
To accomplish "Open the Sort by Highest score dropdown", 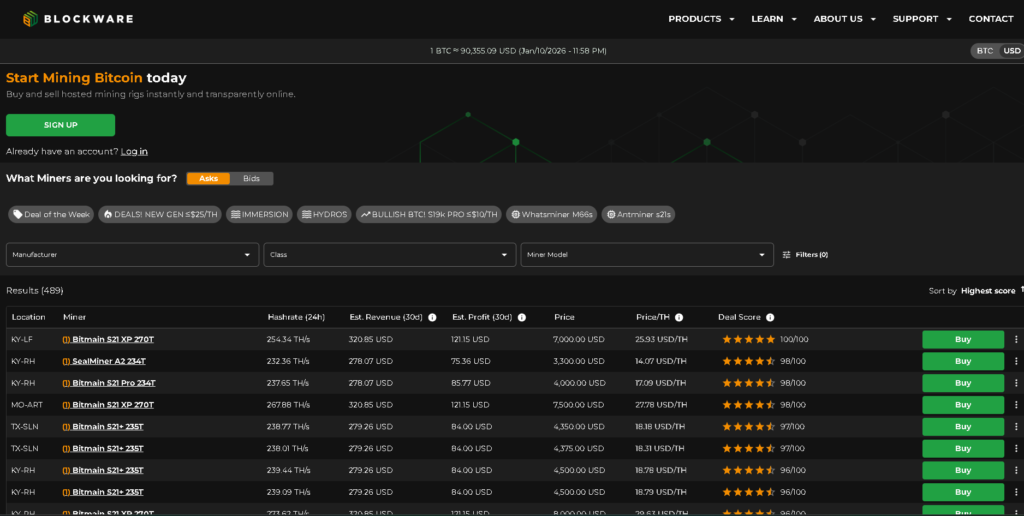I will [x=988, y=291].
